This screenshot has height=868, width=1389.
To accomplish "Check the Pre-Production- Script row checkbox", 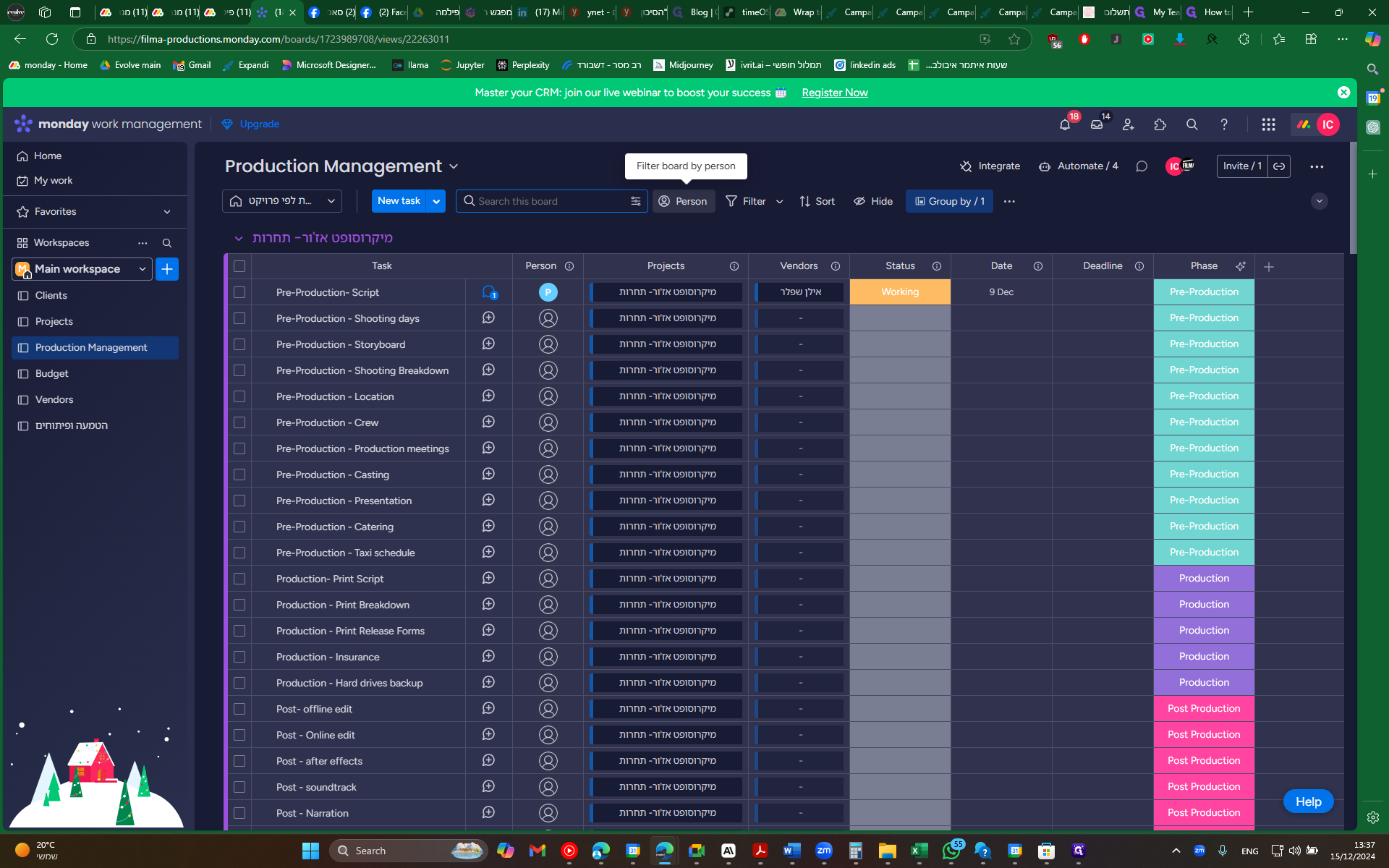I will [239, 292].
